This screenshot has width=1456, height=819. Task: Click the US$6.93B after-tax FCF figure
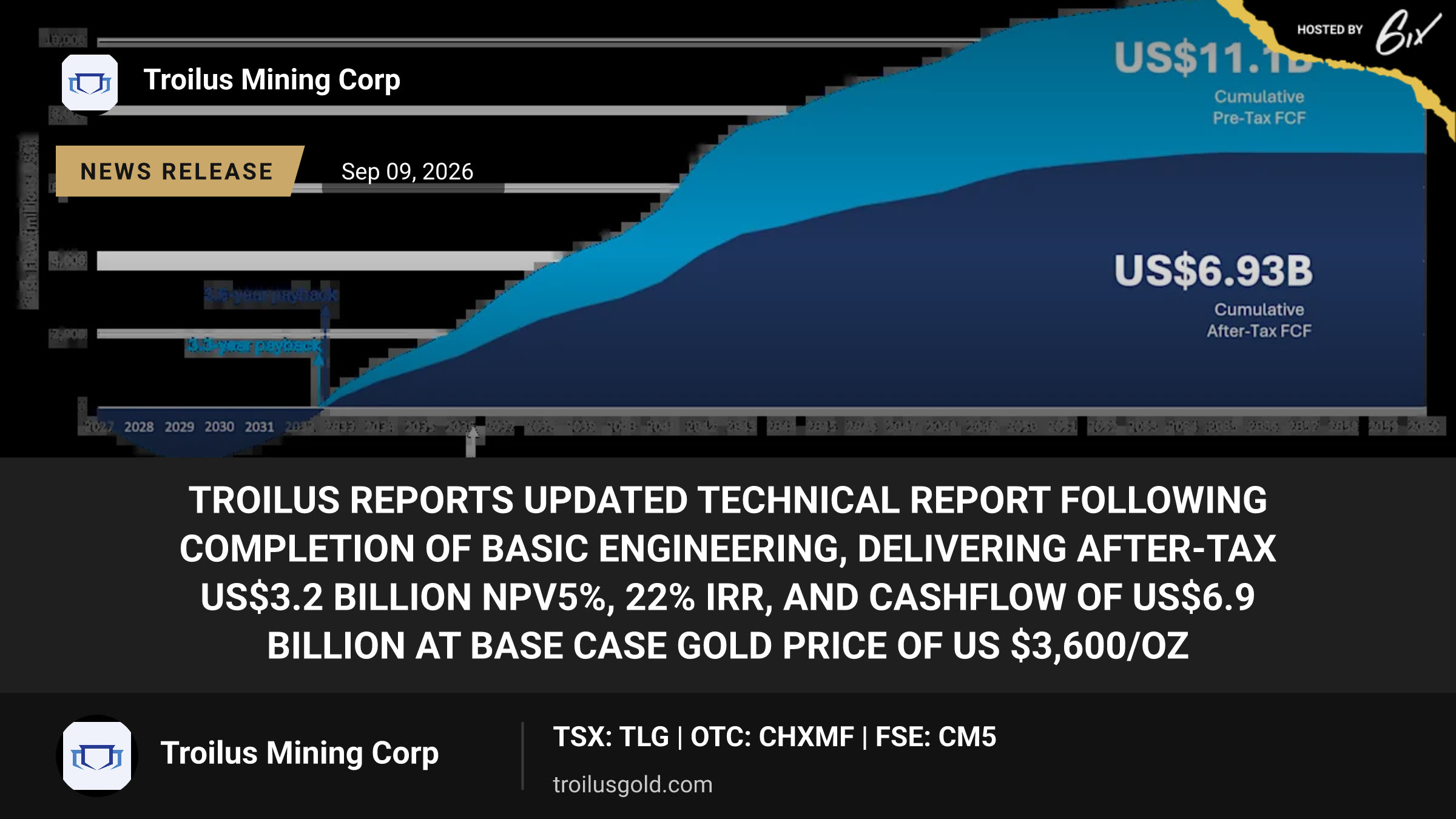pyautogui.click(x=1213, y=271)
